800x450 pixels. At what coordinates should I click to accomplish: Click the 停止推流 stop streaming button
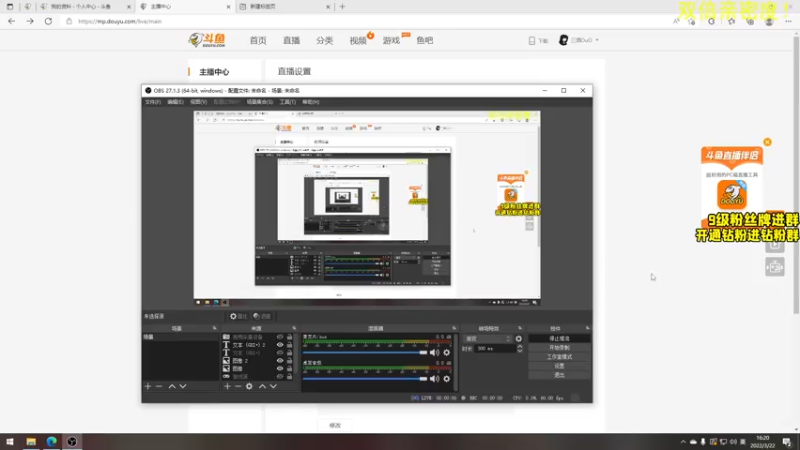(559, 339)
